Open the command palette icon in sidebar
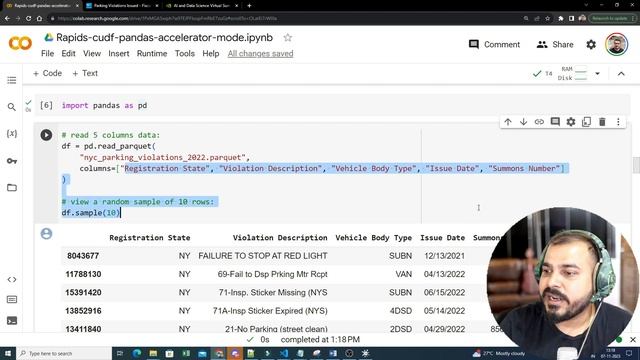This screenshot has width=640, height=360. tap(12, 300)
